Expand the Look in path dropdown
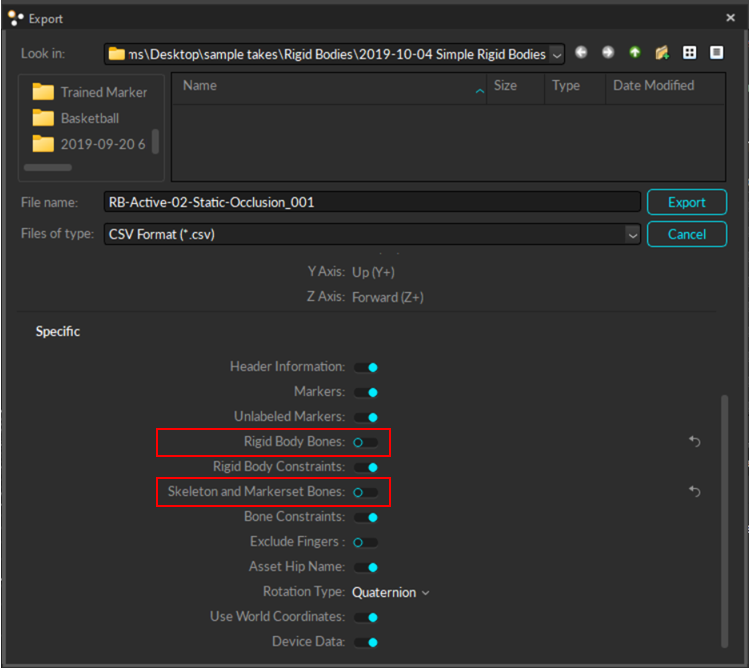749x668 pixels. pos(557,54)
